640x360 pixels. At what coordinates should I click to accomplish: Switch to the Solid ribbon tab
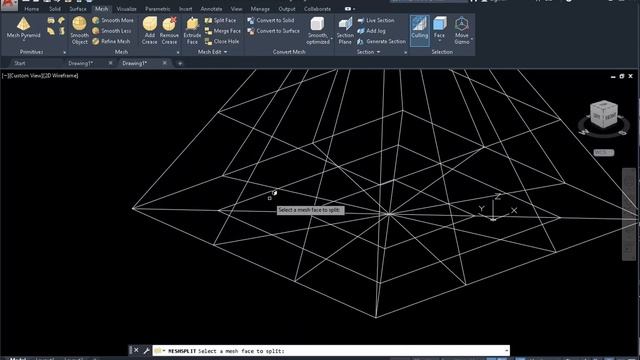[x=55, y=9]
